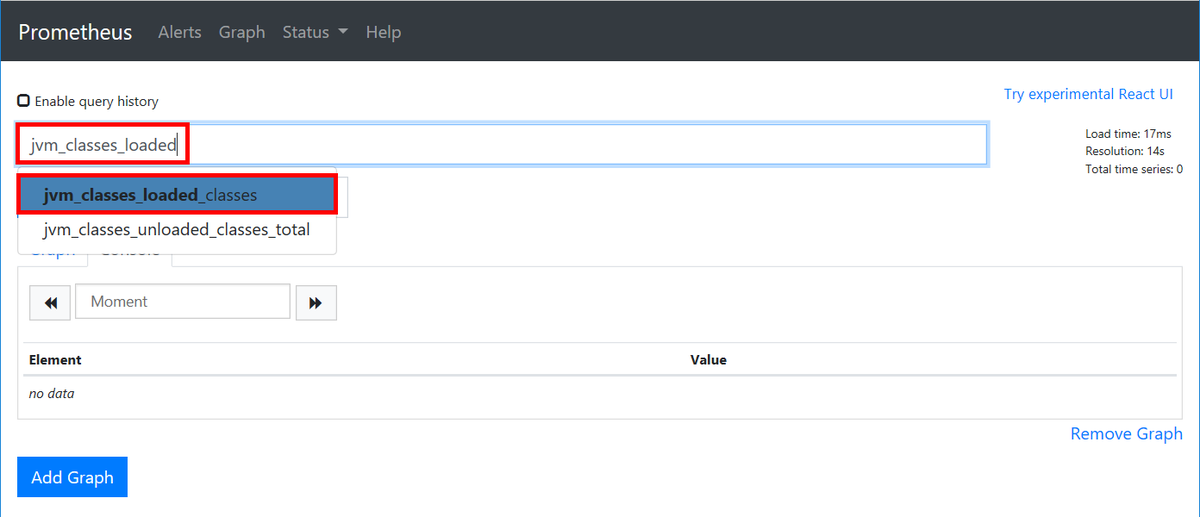The height and width of the screenshot is (517, 1200).
Task: Try the experimental React UI link
Action: 1088,94
